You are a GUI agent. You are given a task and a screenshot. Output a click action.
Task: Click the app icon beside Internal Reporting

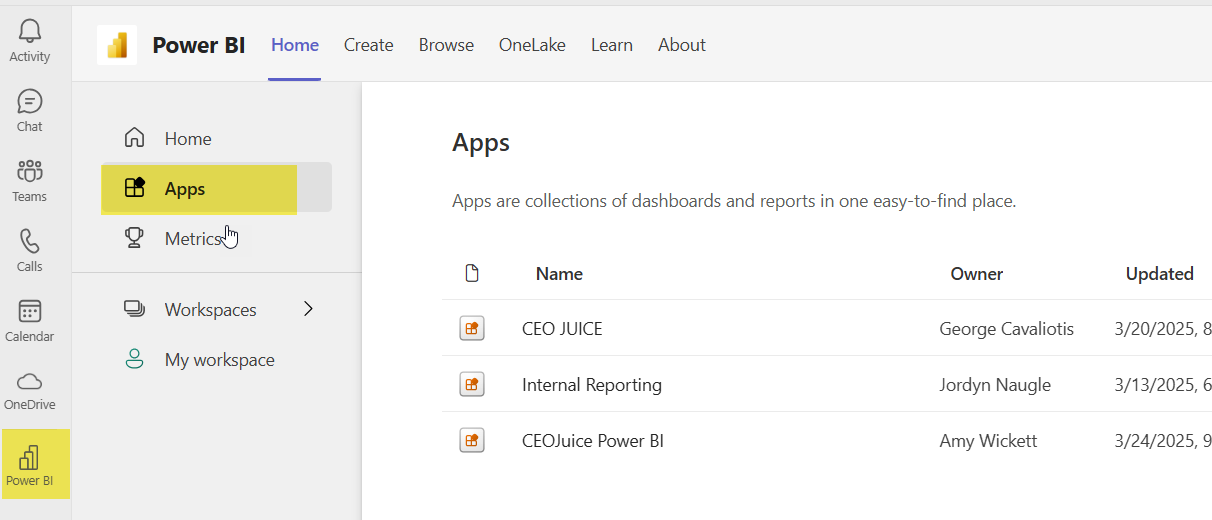472,384
